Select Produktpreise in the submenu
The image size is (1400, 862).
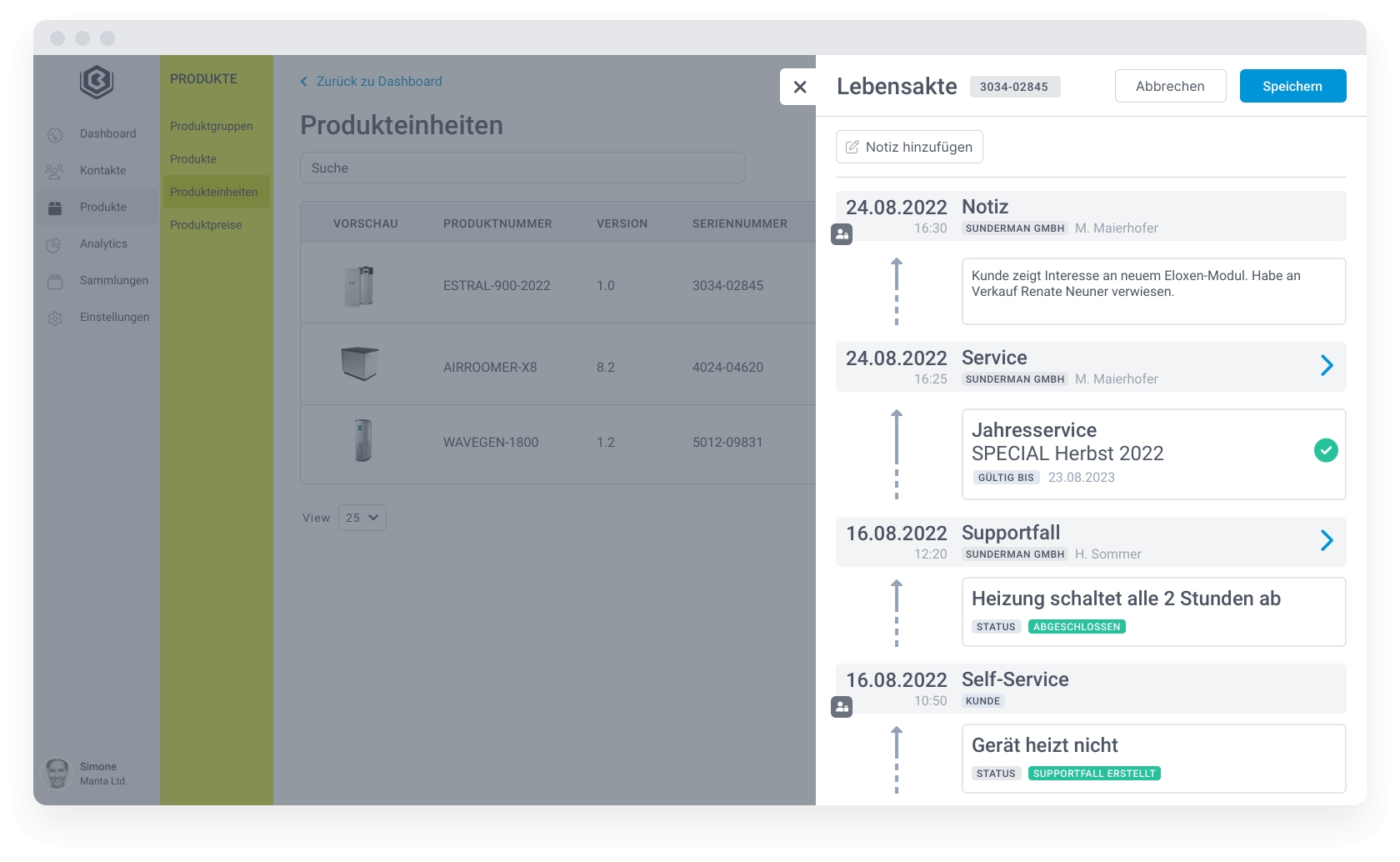click(206, 225)
